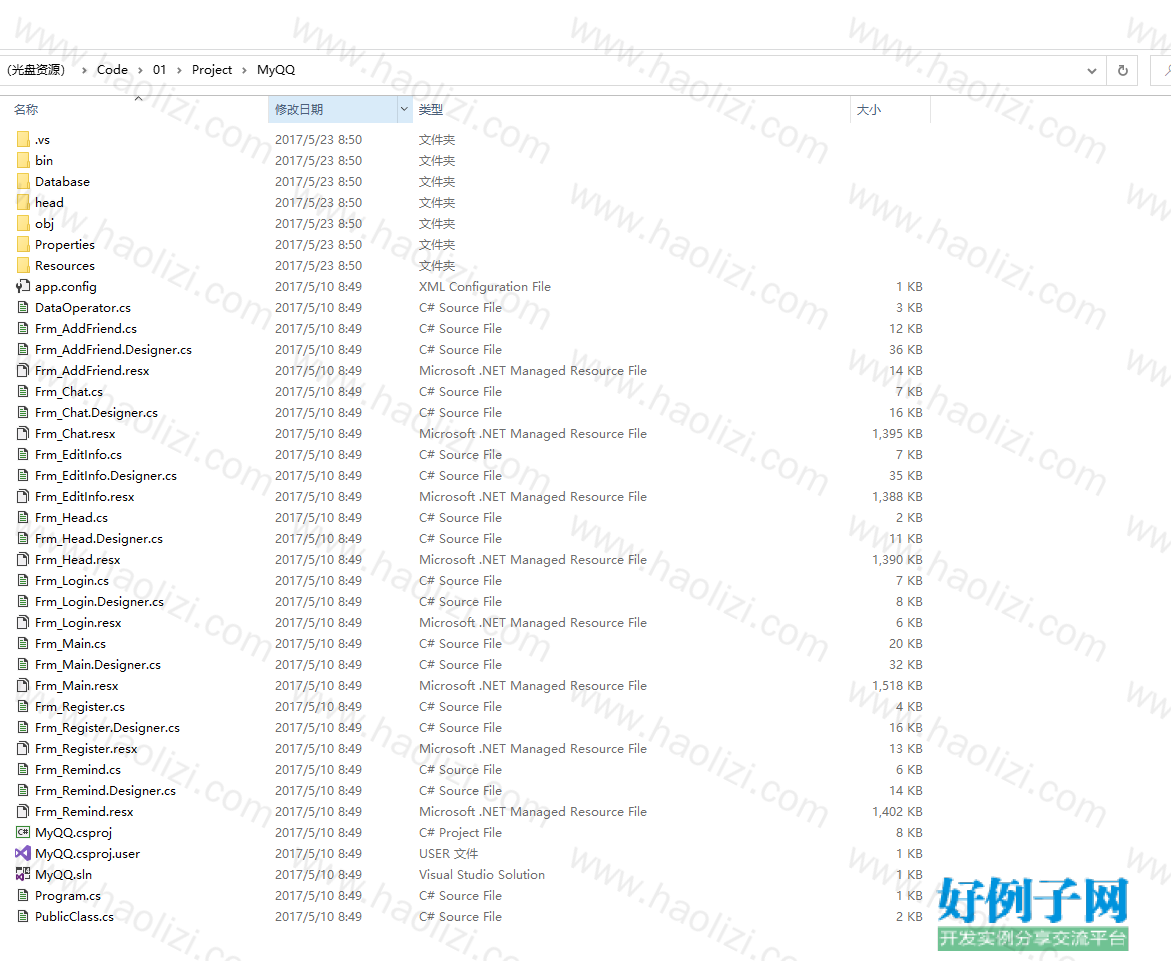
Task: Click the Frm_Head.resx file icon
Action: point(23,559)
